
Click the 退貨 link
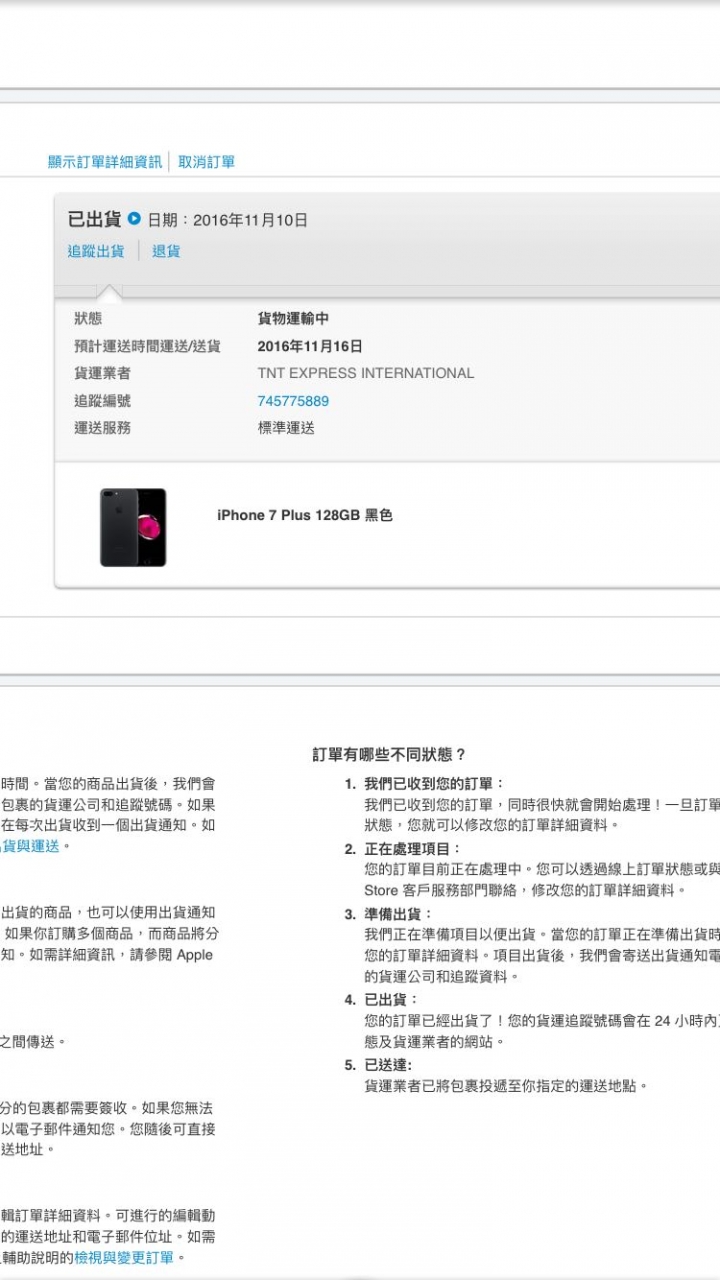(166, 251)
